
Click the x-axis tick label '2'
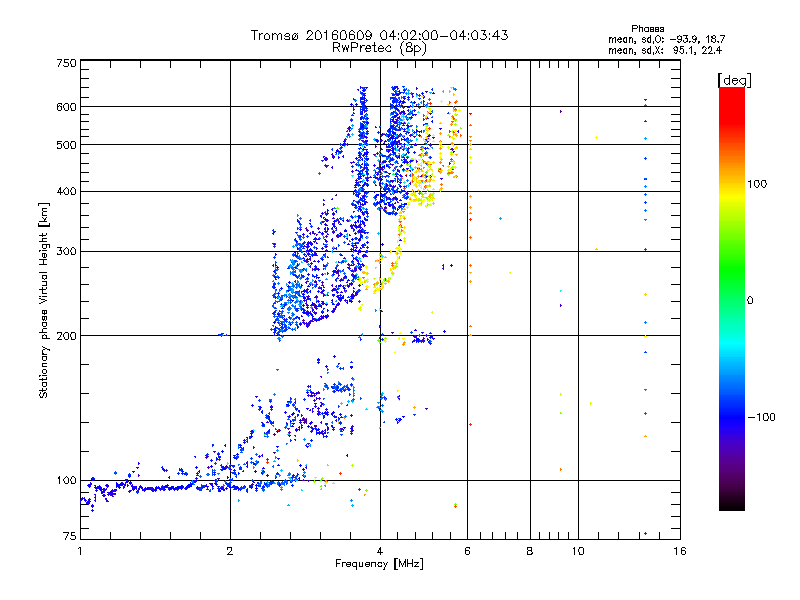tap(230, 551)
